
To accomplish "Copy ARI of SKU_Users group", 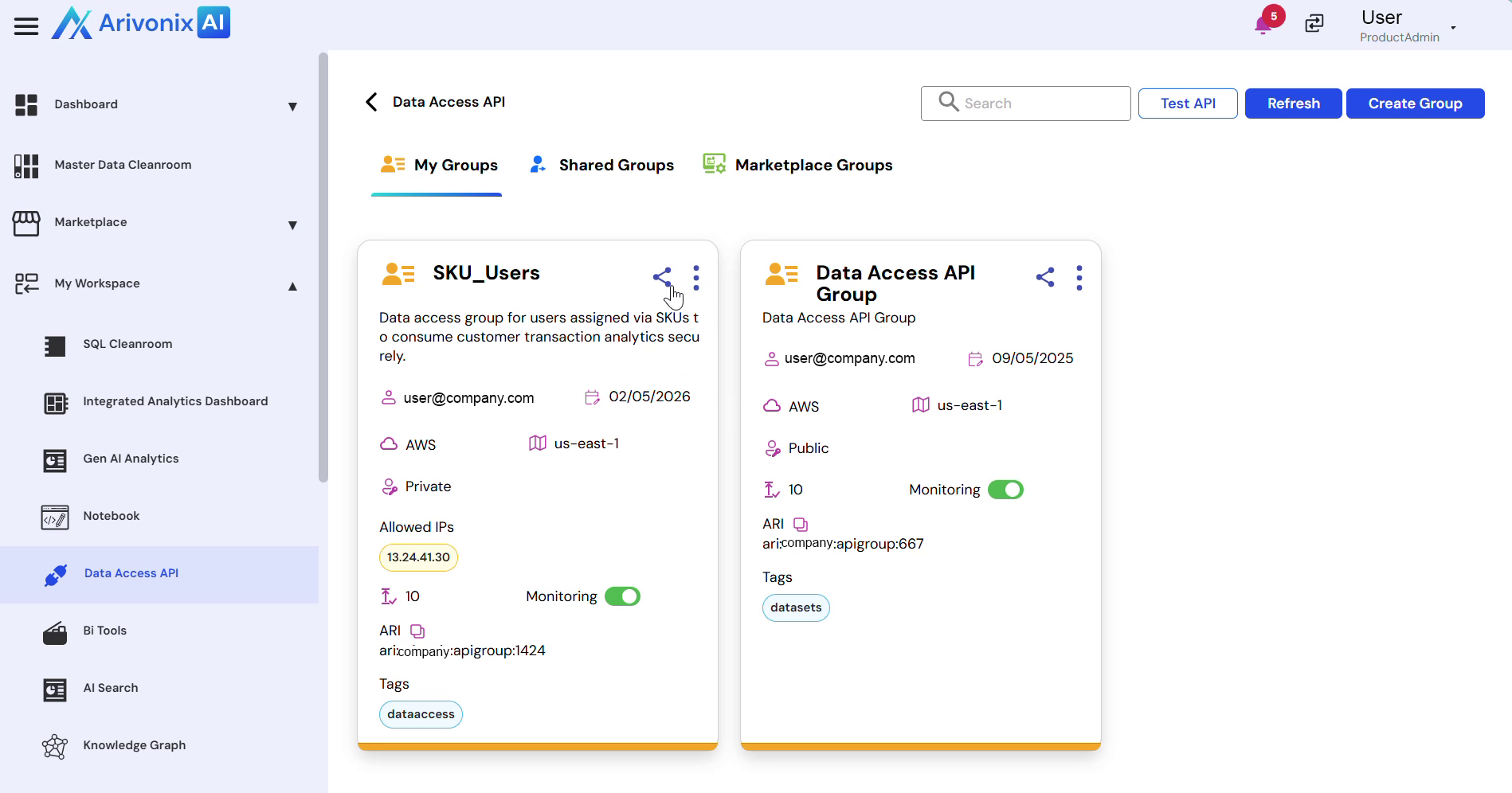I will click(x=417, y=631).
